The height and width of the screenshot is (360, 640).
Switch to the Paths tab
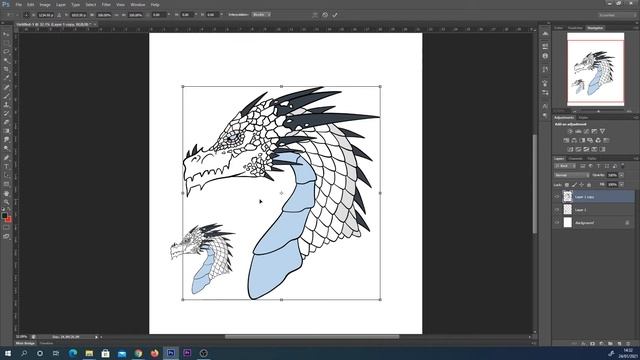point(591,158)
